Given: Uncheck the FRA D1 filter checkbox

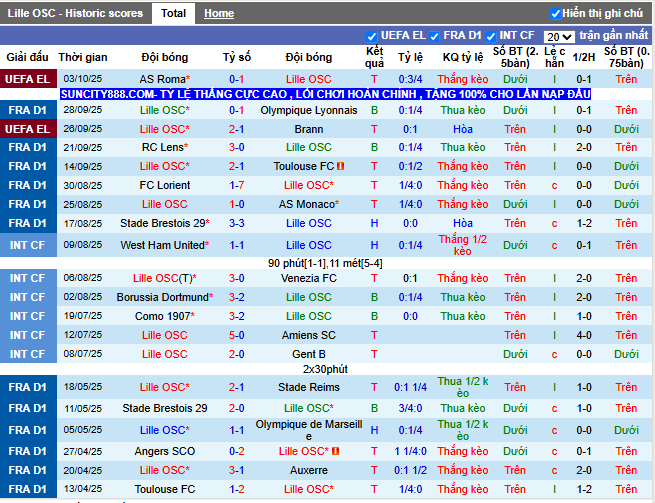Looking at the screenshot, I should 434,36.
